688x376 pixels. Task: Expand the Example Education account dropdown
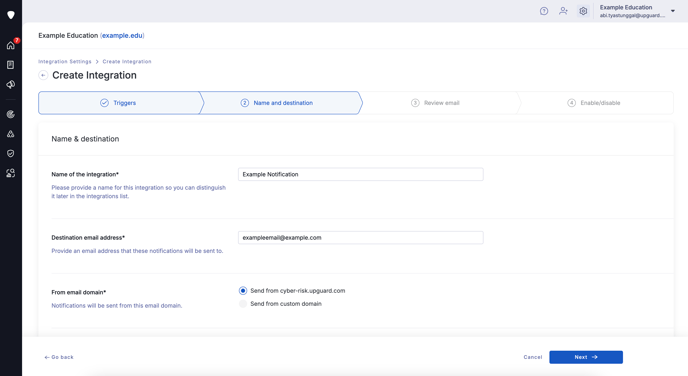coord(673,11)
